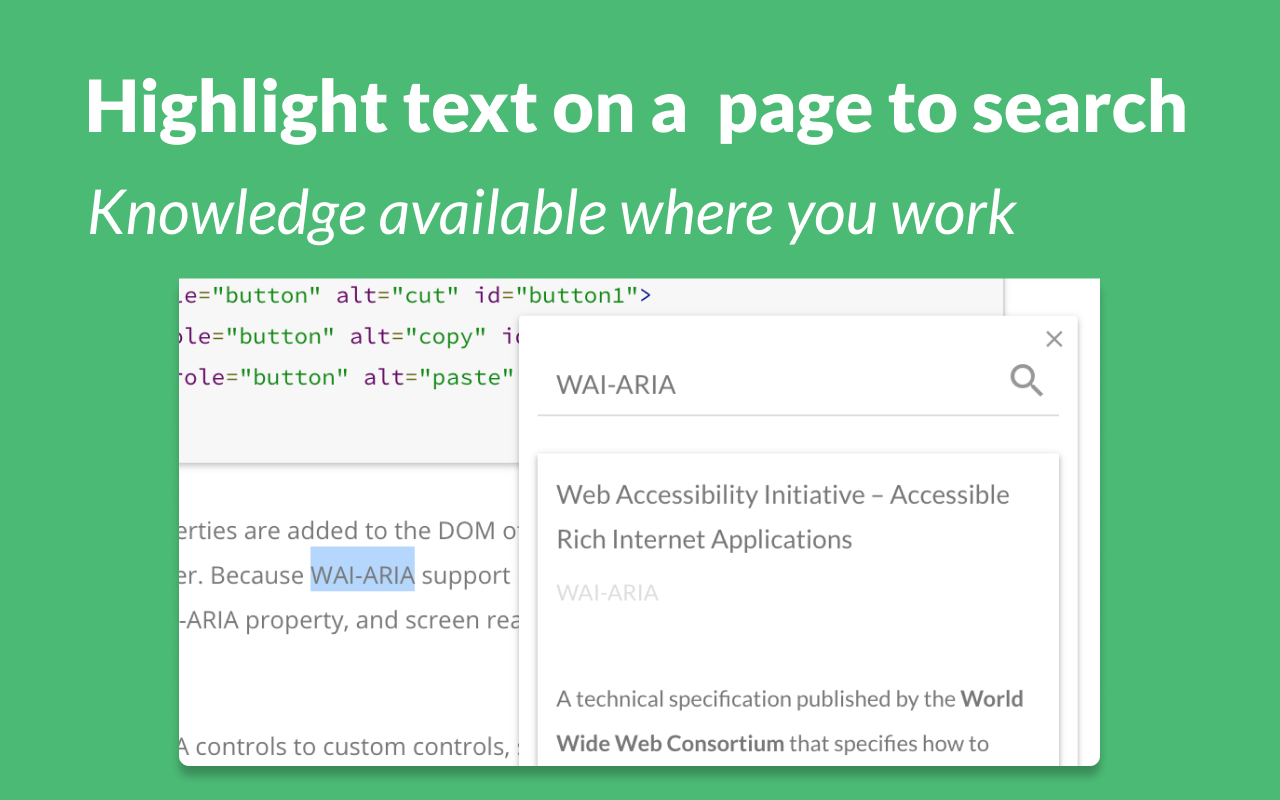Click the magnifier search icon in popup
This screenshot has height=800, width=1280.
click(1026, 380)
